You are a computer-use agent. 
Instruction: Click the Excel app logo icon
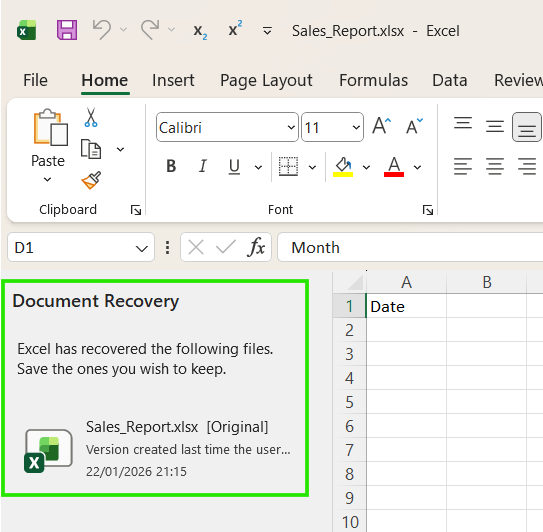(x=27, y=30)
